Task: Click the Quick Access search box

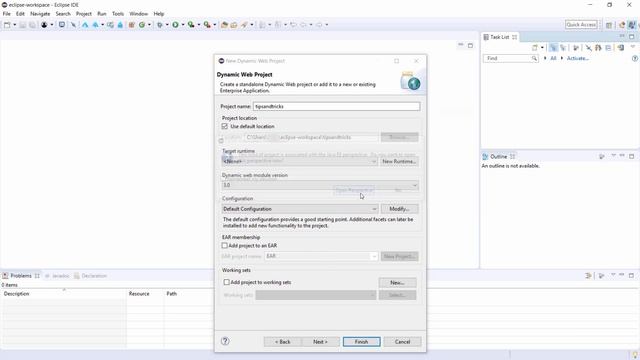Action: [x=581, y=24]
